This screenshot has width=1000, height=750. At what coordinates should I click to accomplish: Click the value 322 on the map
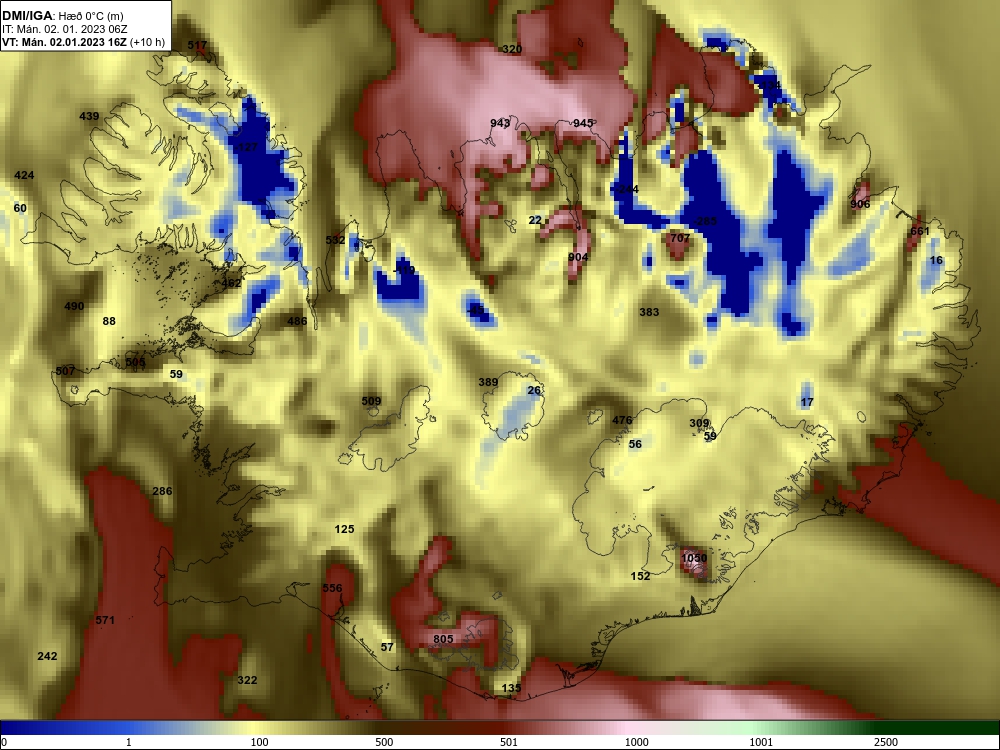point(247,680)
